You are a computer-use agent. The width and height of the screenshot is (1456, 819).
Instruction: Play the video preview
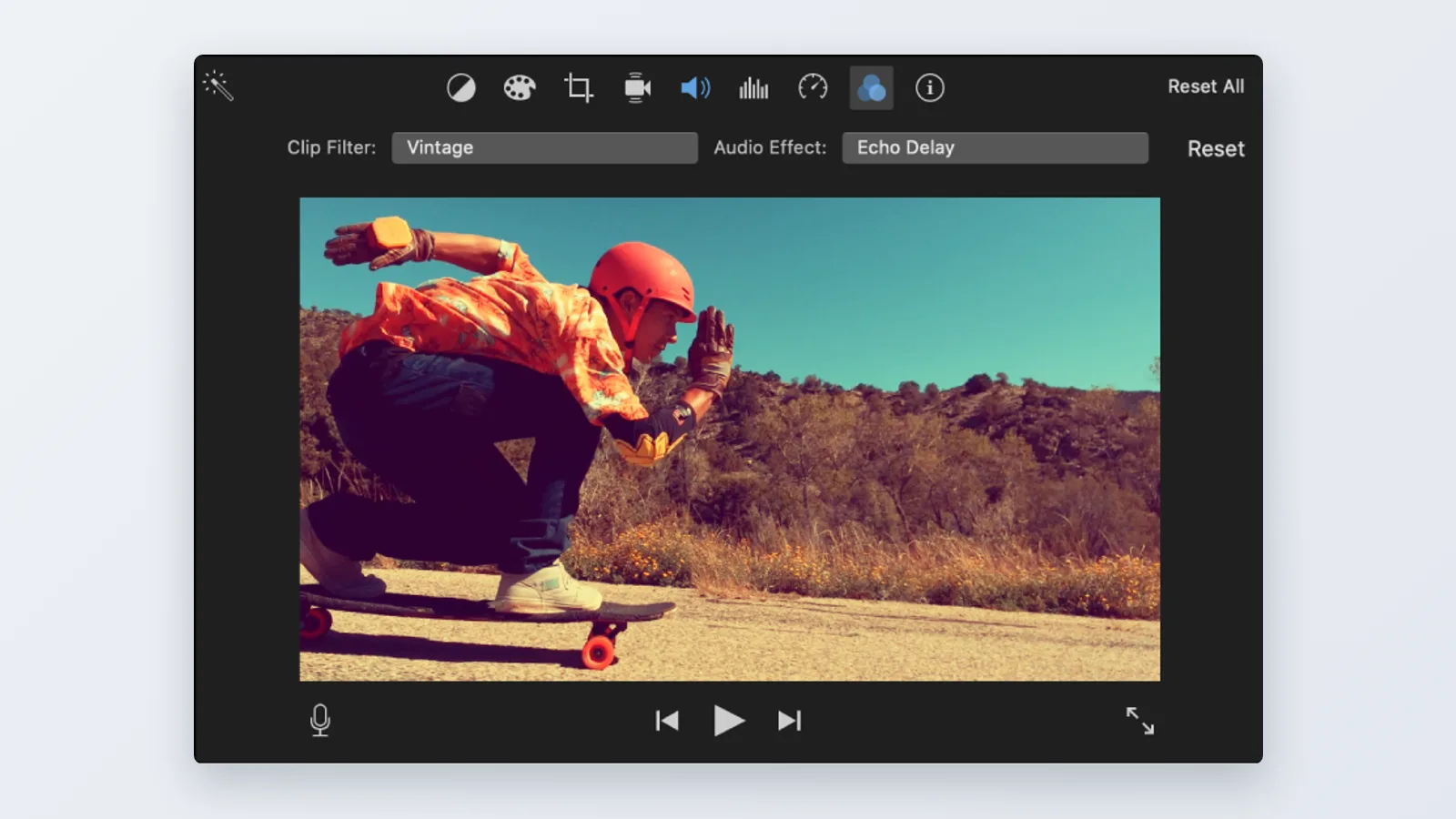(729, 721)
